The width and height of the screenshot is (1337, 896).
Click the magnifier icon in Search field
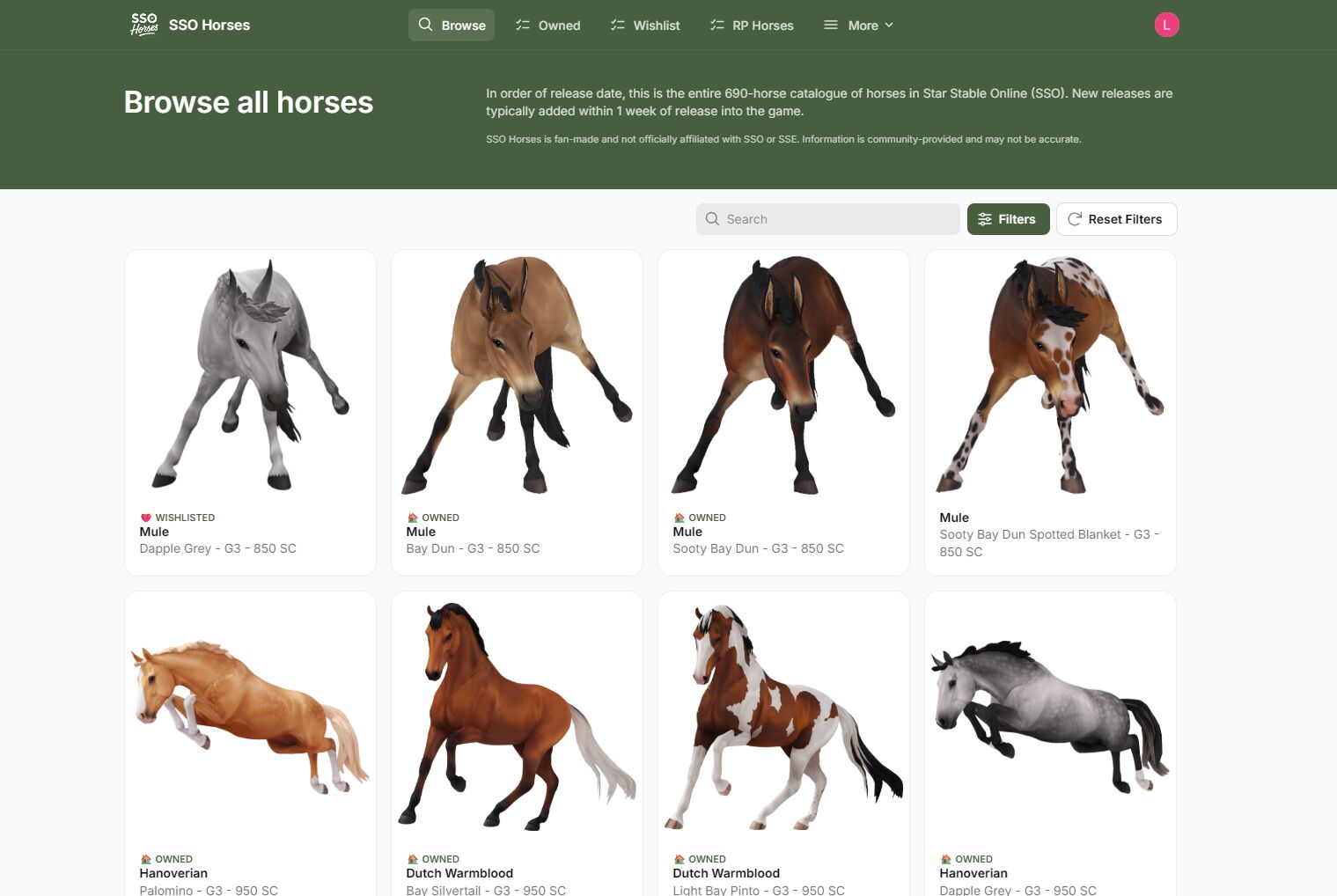coord(712,219)
